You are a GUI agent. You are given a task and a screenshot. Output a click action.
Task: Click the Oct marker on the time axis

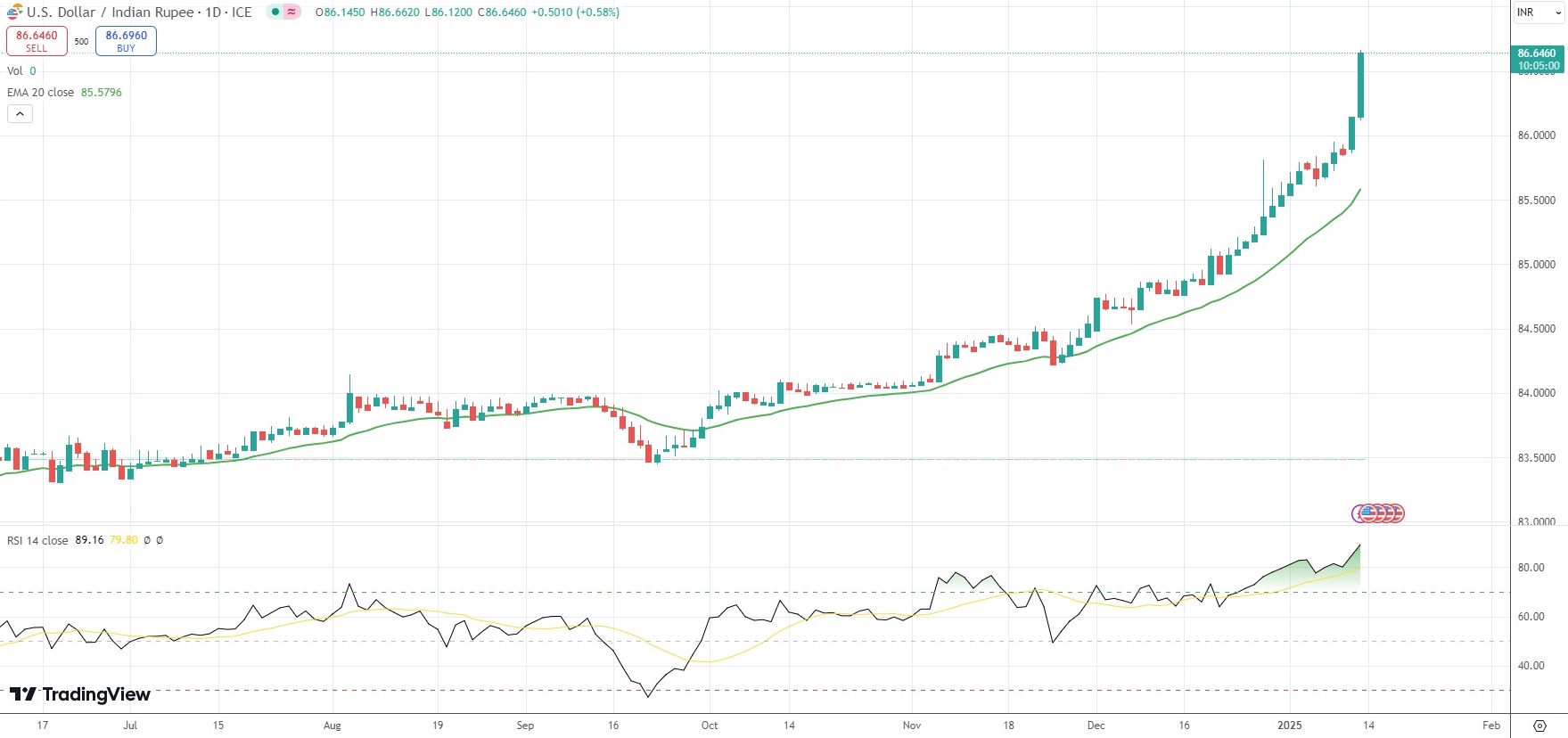point(710,726)
